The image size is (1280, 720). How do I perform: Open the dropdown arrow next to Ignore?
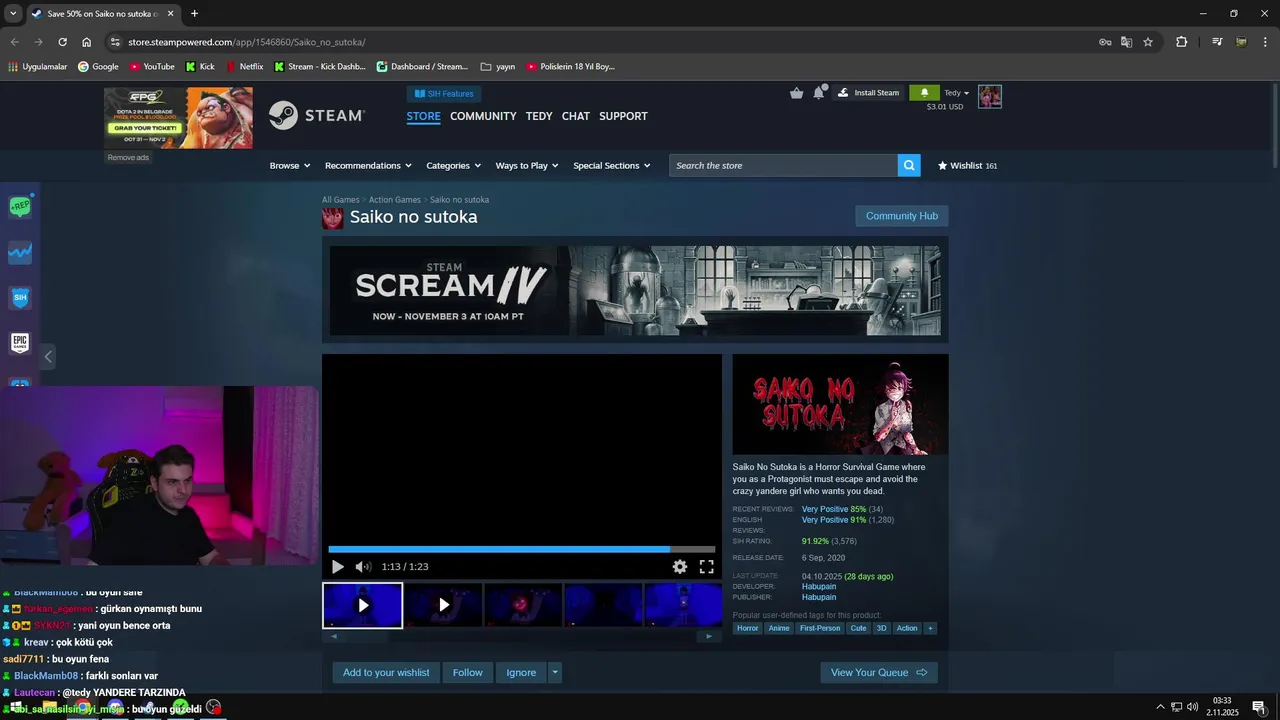tap(555, 673)
